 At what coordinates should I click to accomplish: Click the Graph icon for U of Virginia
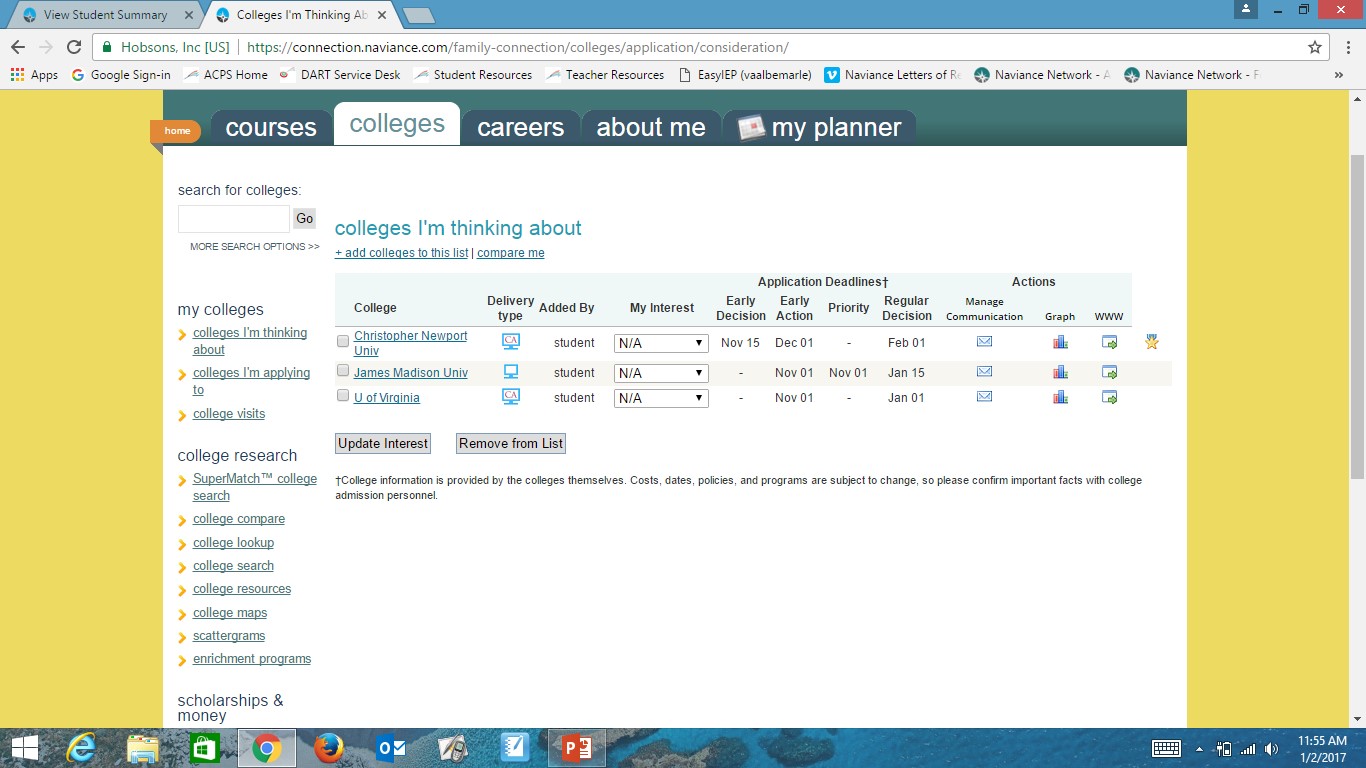1060,397
